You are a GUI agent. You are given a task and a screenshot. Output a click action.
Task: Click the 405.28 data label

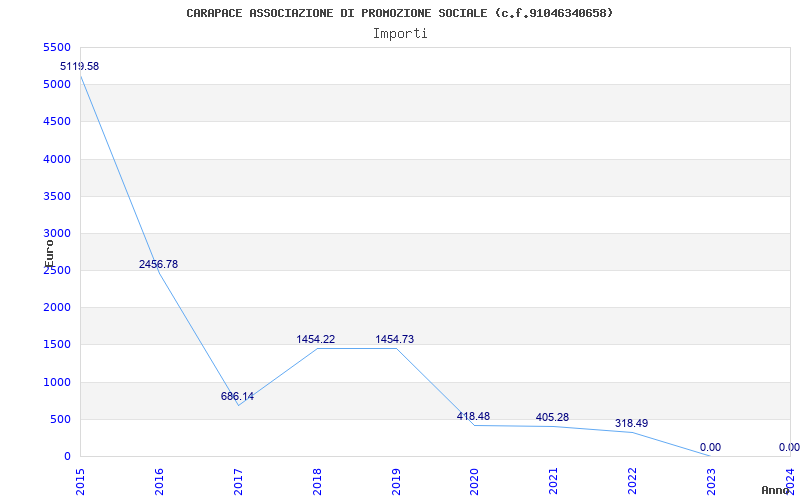pyautogui.click(x=552, y=417)
